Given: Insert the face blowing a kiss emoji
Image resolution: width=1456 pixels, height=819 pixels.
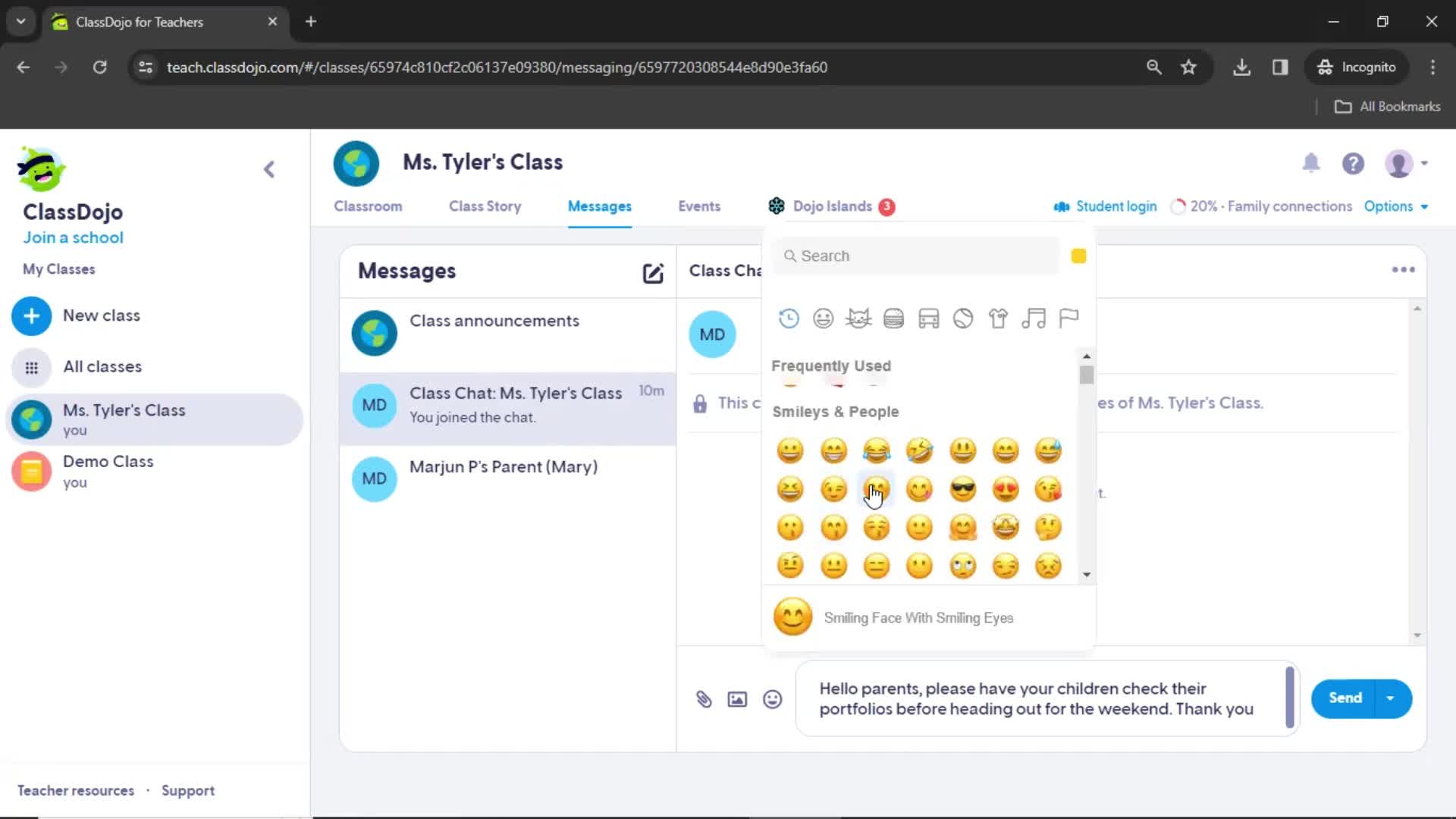Looking at the screenshot, I should click(1048, 489).
